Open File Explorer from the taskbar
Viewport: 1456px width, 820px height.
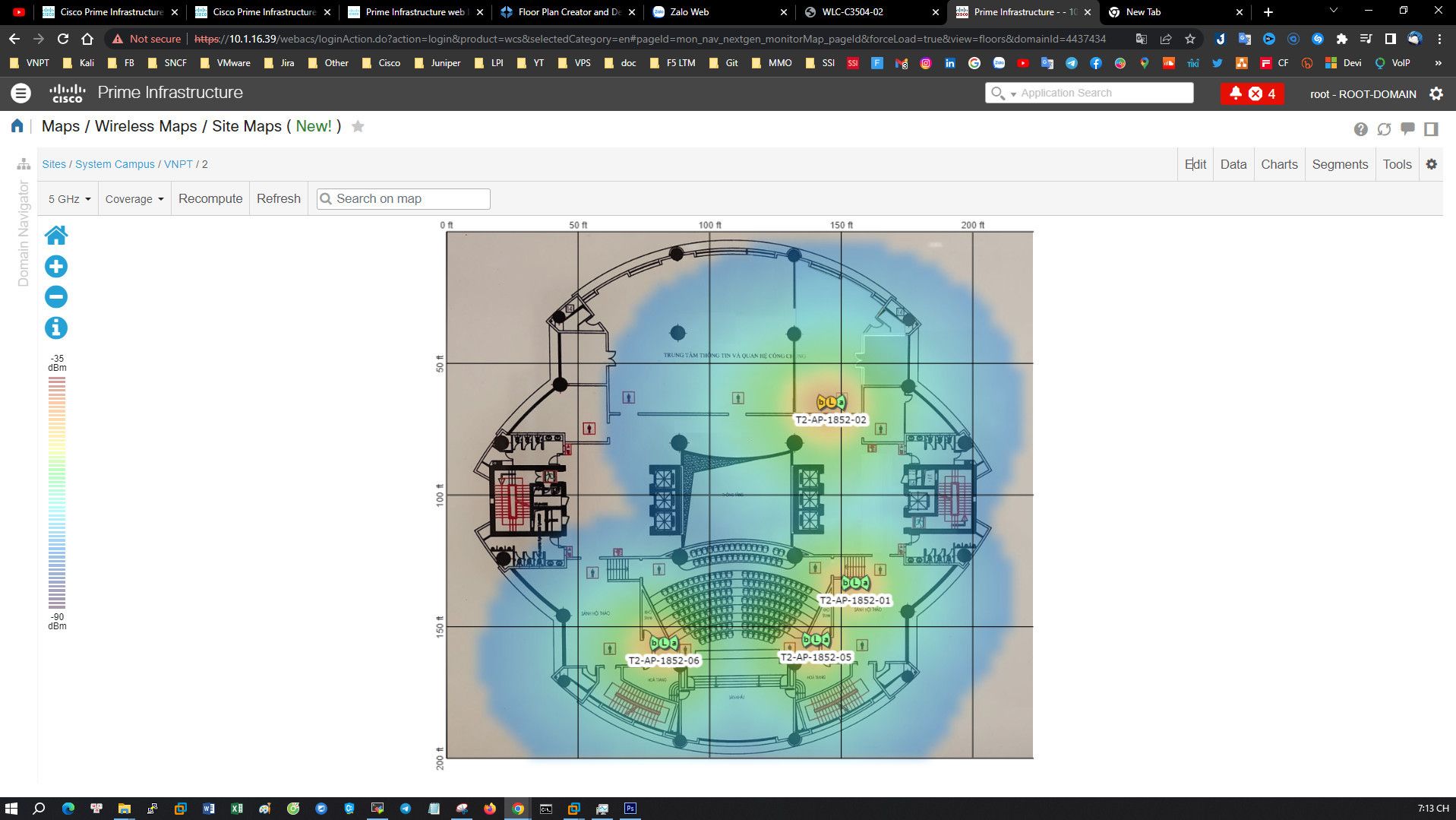pyautogui.click(x=124, y=809)
